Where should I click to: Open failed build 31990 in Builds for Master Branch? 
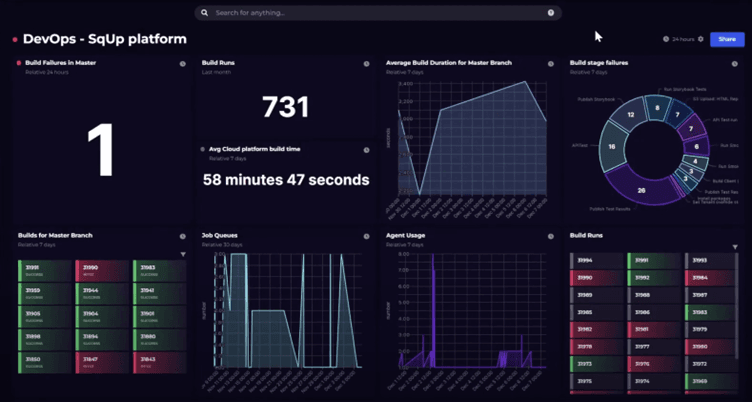click(102, 271)
